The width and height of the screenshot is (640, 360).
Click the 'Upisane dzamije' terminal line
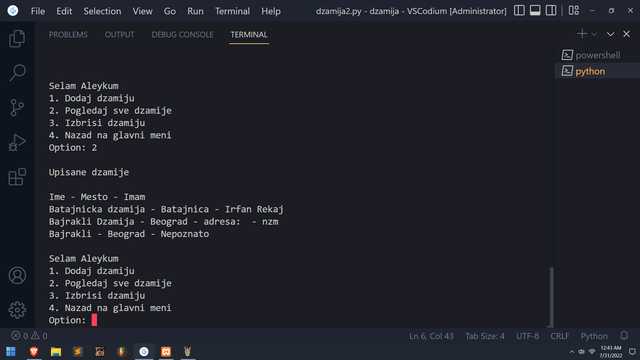(x=89, y=172)
